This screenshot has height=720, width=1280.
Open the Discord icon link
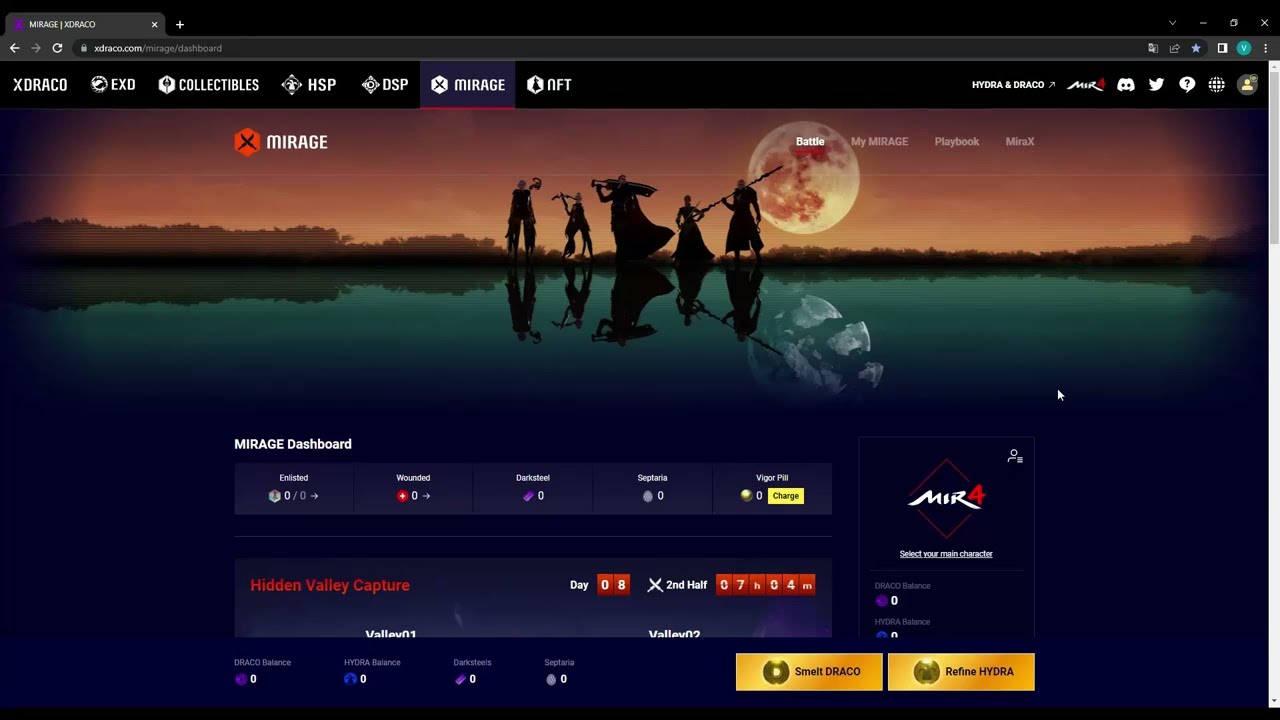pos(1126,85)
